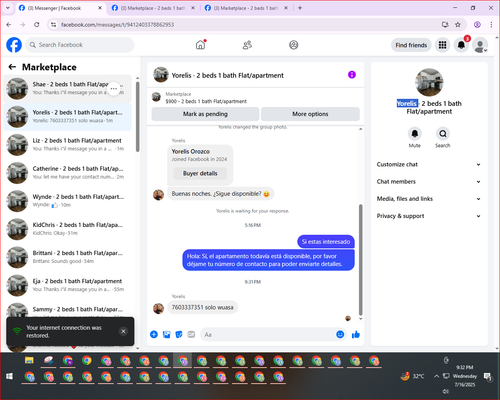View site information icon in address bar

point(53,25)
